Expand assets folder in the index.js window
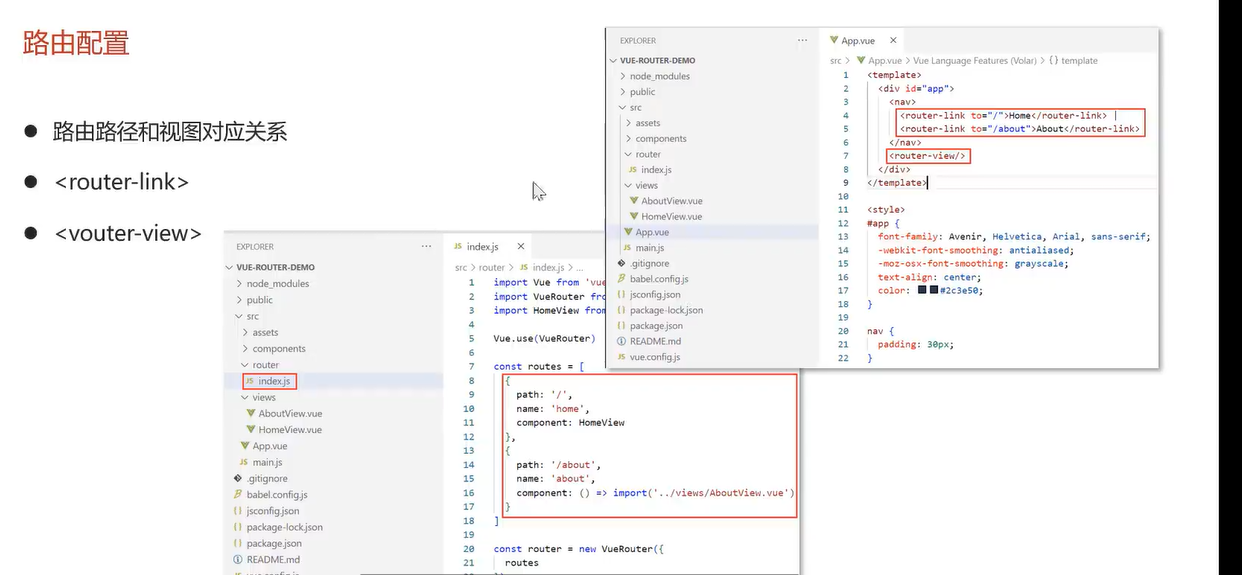The height and width of the screenshot is (575, 1242). [265, 332]
